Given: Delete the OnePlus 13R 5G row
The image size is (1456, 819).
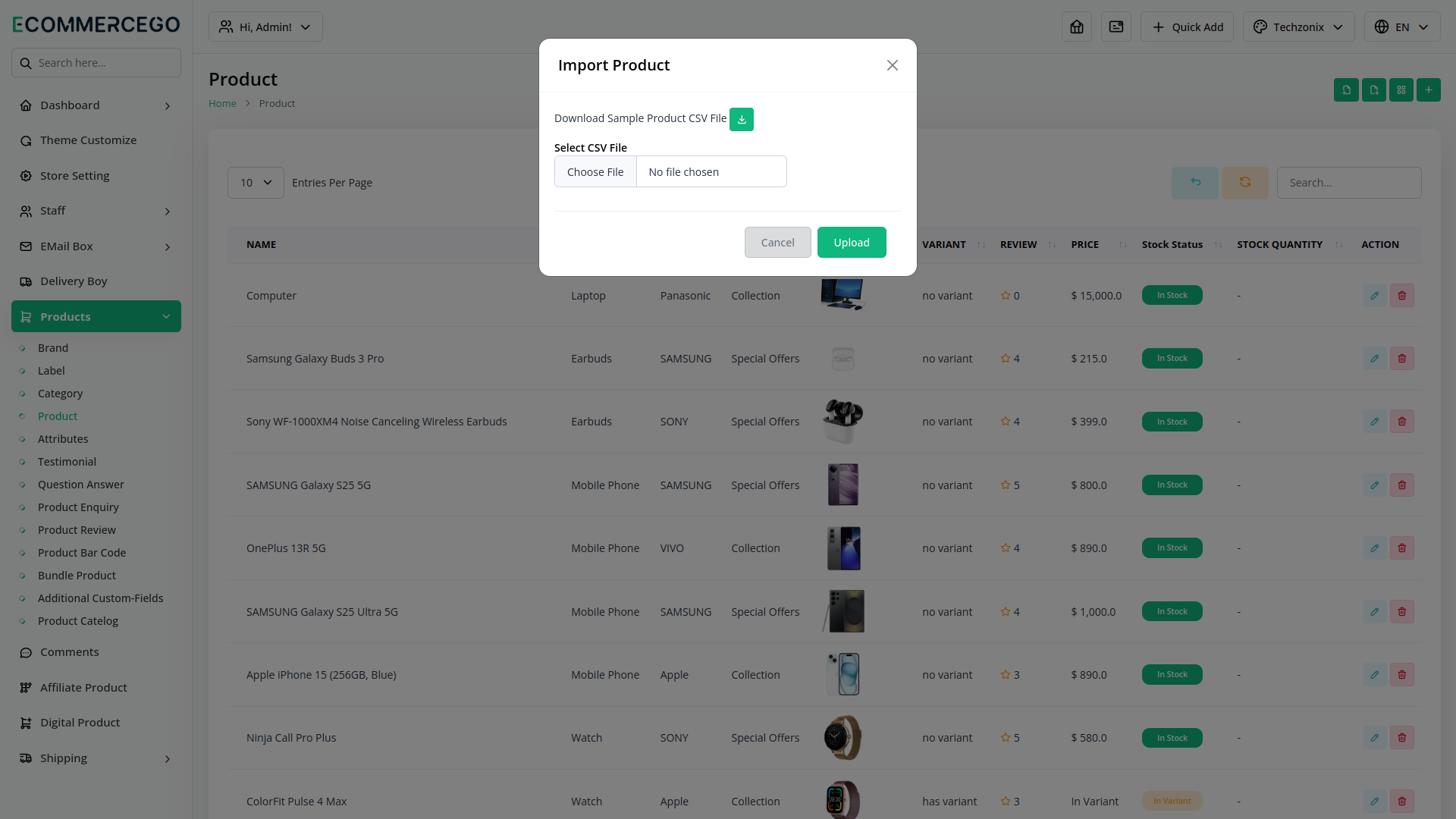Looking at the screenshot, I should pyautogui.click(x=1401, y=548).
